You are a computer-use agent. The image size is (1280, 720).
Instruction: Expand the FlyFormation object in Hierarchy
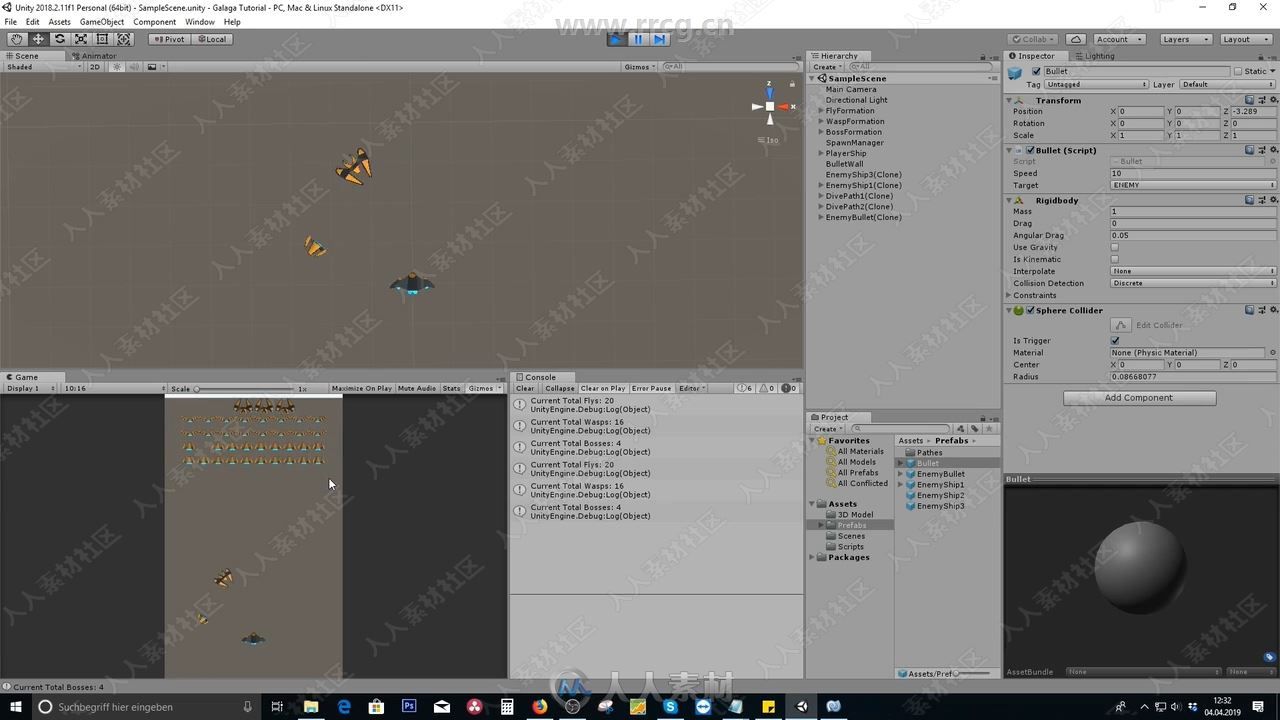coord(820,110)
